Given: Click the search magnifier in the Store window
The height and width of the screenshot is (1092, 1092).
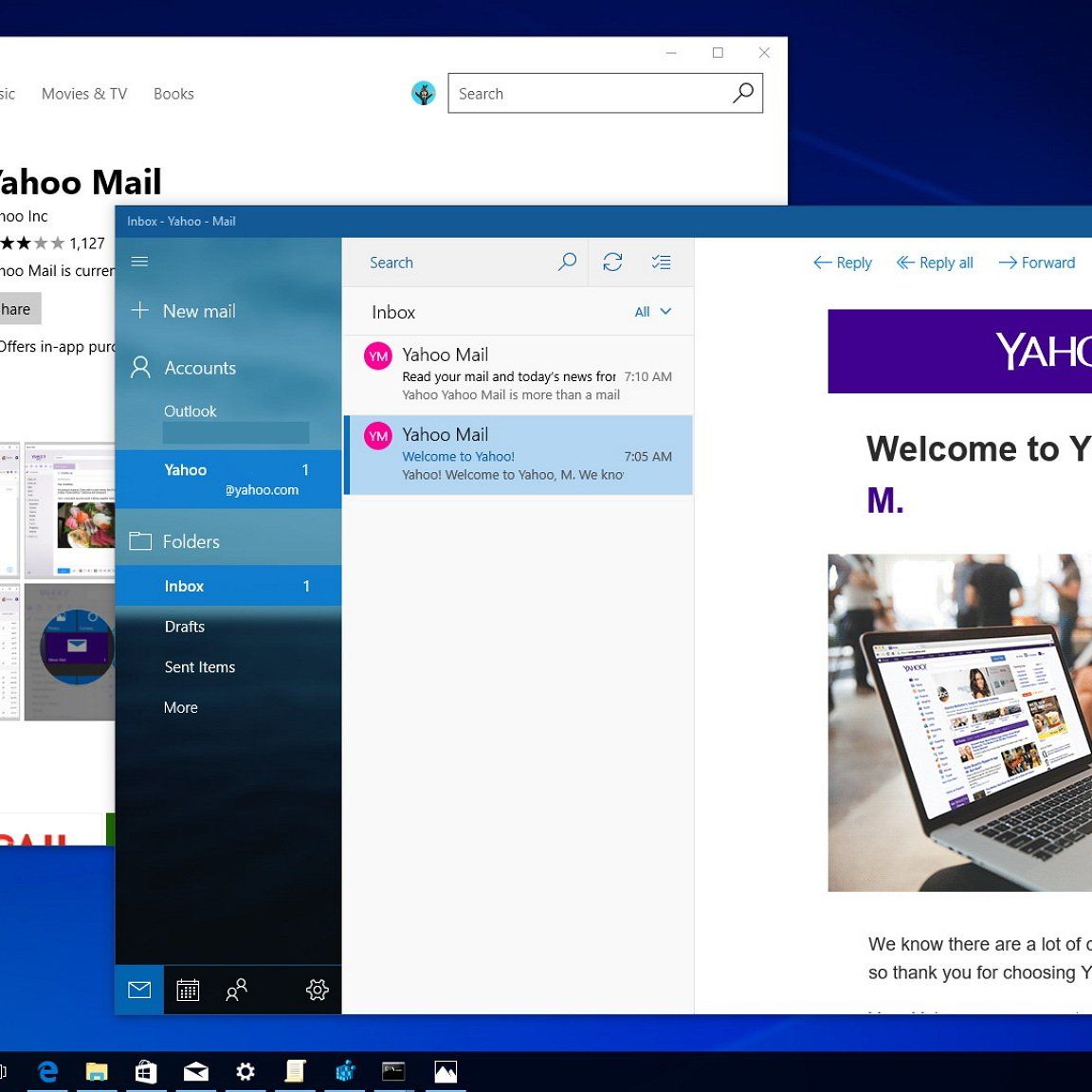Looking at the screenshot, I should [742, 93].
